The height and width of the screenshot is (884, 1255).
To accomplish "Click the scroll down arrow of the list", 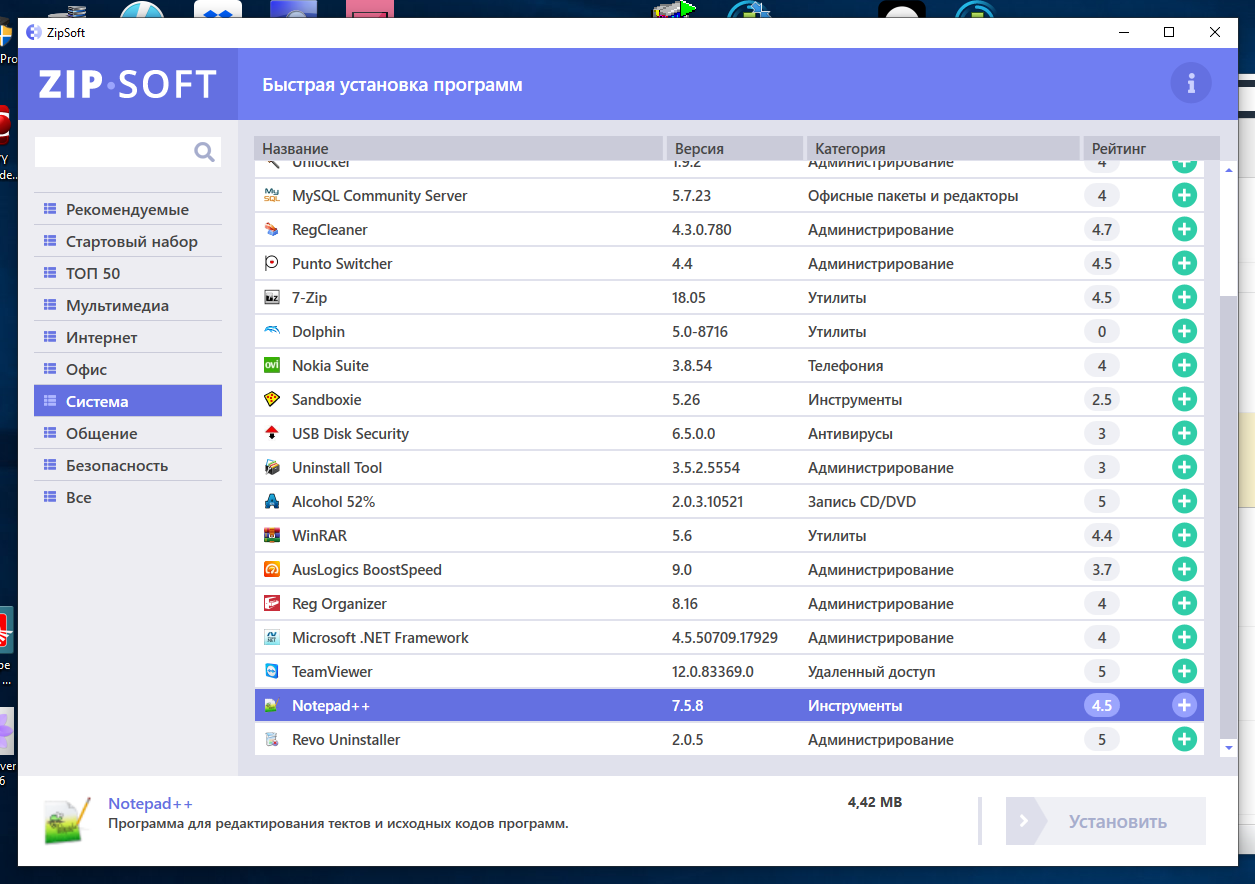I will [x=1229, y=747].
